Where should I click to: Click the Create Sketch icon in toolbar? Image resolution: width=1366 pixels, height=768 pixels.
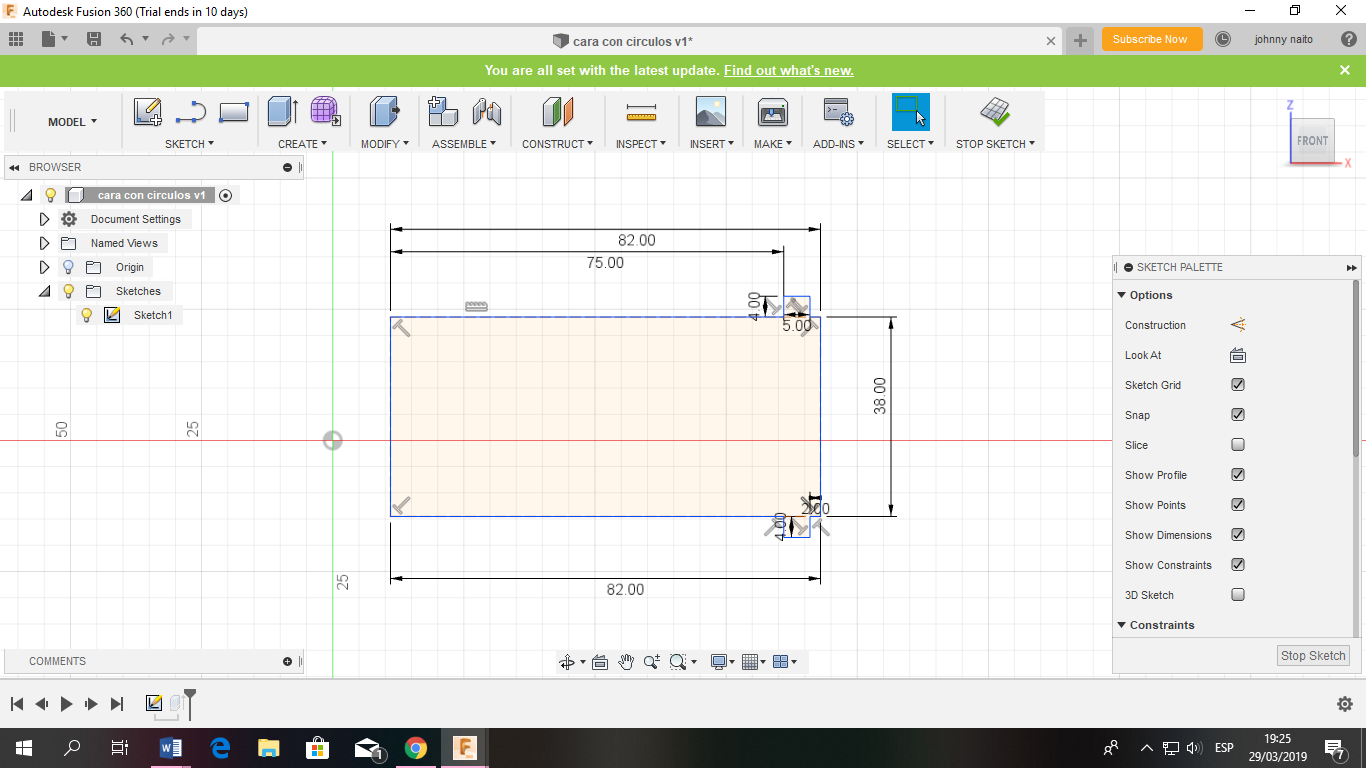tap(148, 112)
